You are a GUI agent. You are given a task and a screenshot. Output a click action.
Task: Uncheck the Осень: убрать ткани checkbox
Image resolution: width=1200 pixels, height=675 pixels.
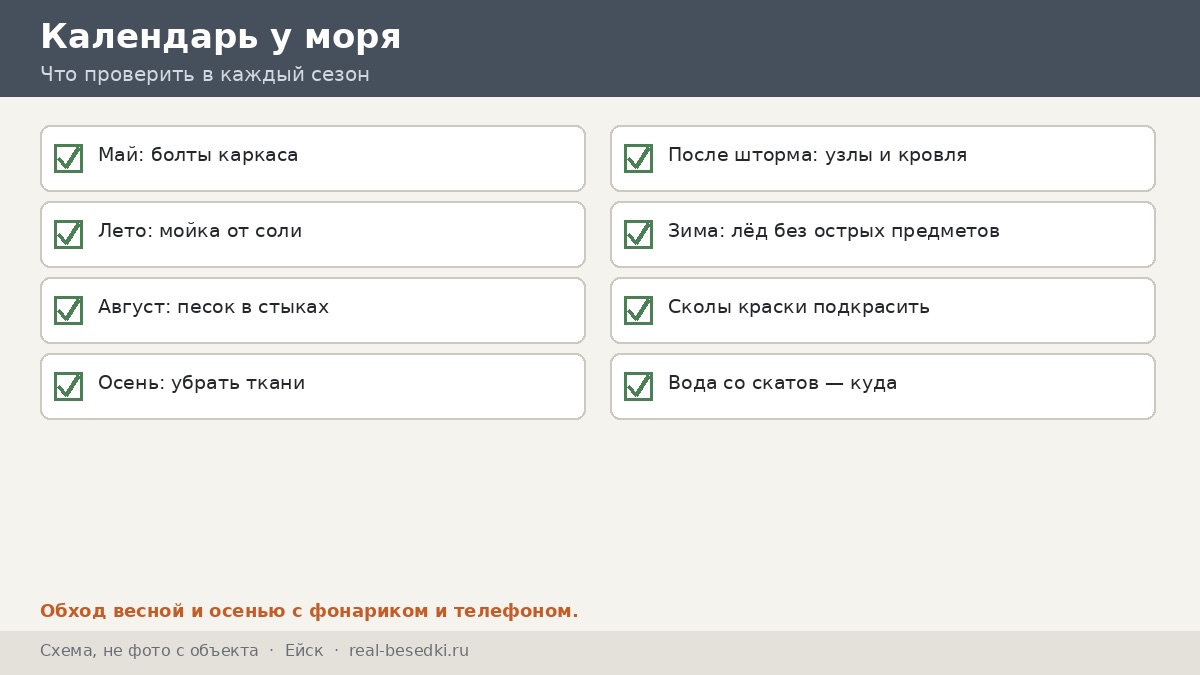[68, 386]
